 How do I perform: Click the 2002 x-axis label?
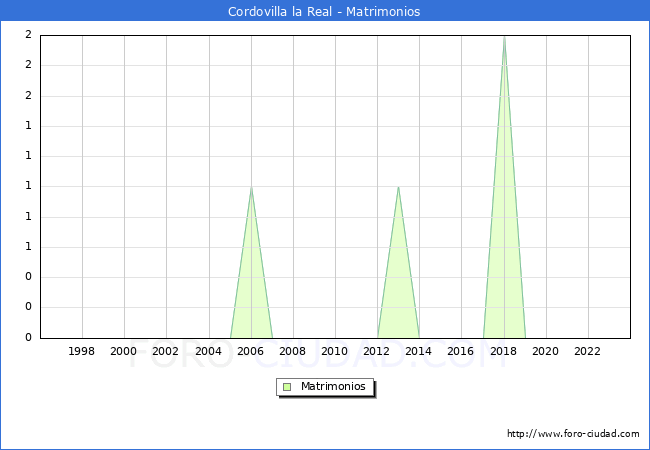pyautogui.click(x=166, y=351)
